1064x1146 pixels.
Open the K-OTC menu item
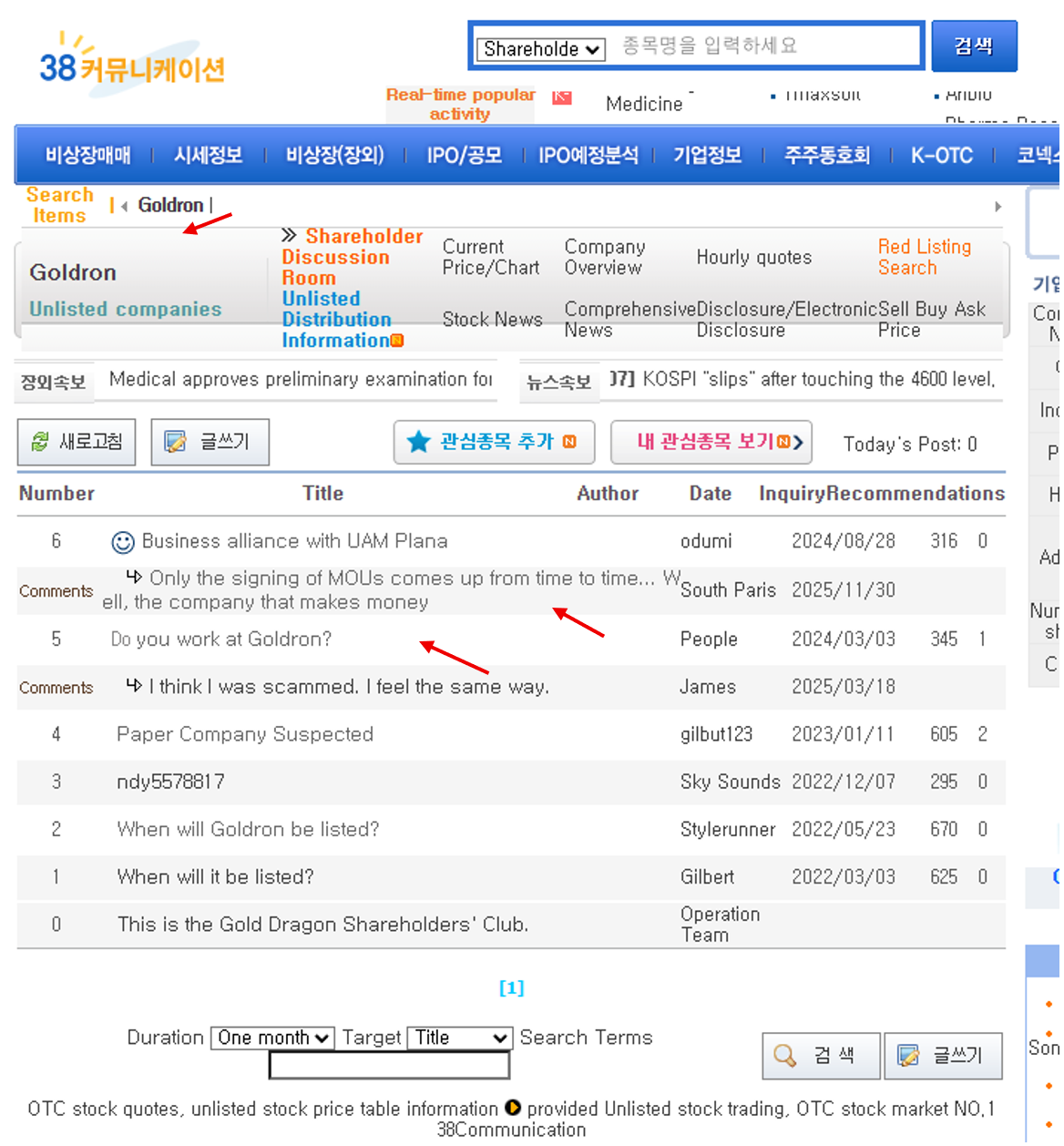[941, 156]
